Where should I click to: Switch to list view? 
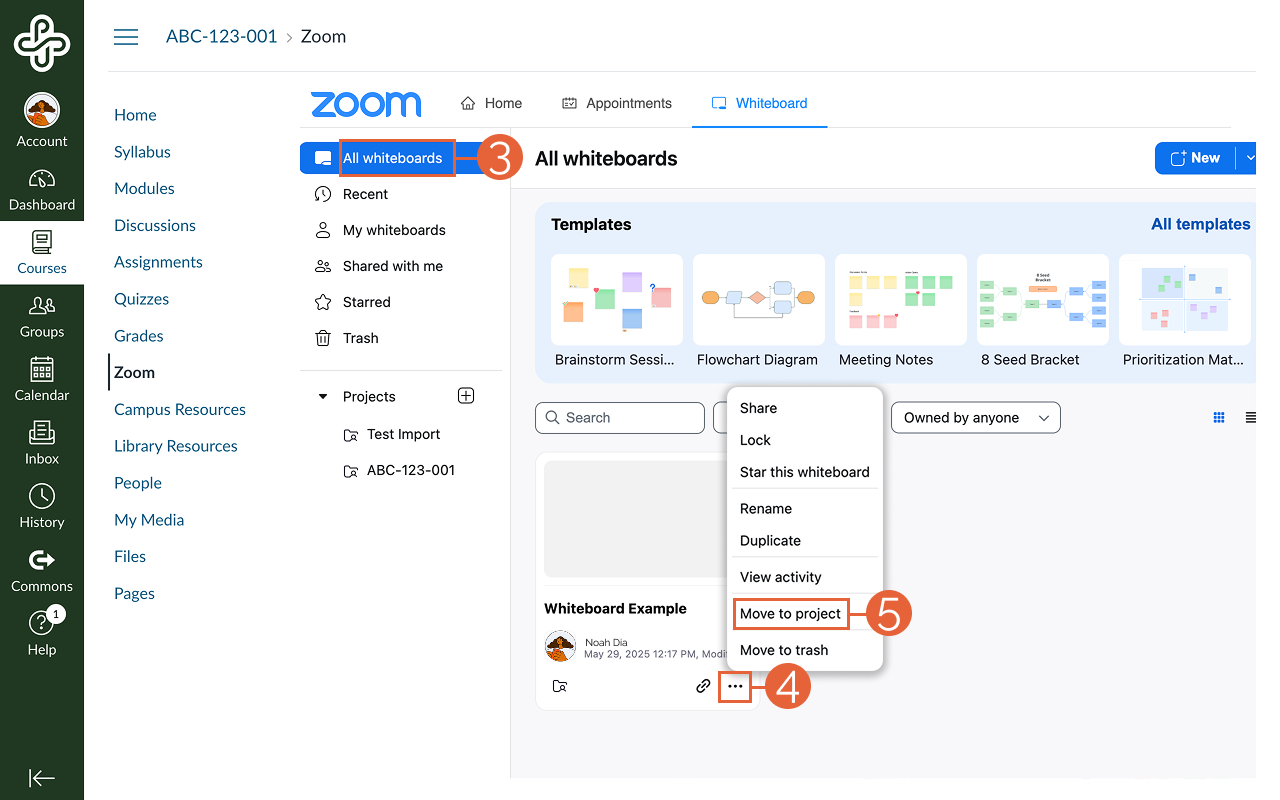click(1250, 418)
